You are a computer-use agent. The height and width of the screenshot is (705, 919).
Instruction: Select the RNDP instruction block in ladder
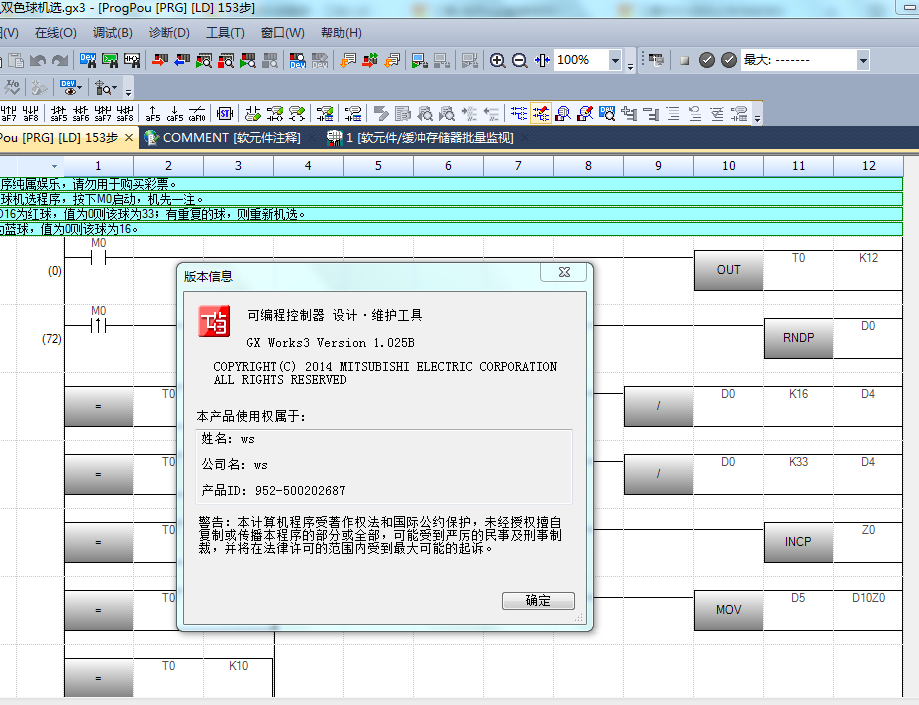tap(798, 338)
